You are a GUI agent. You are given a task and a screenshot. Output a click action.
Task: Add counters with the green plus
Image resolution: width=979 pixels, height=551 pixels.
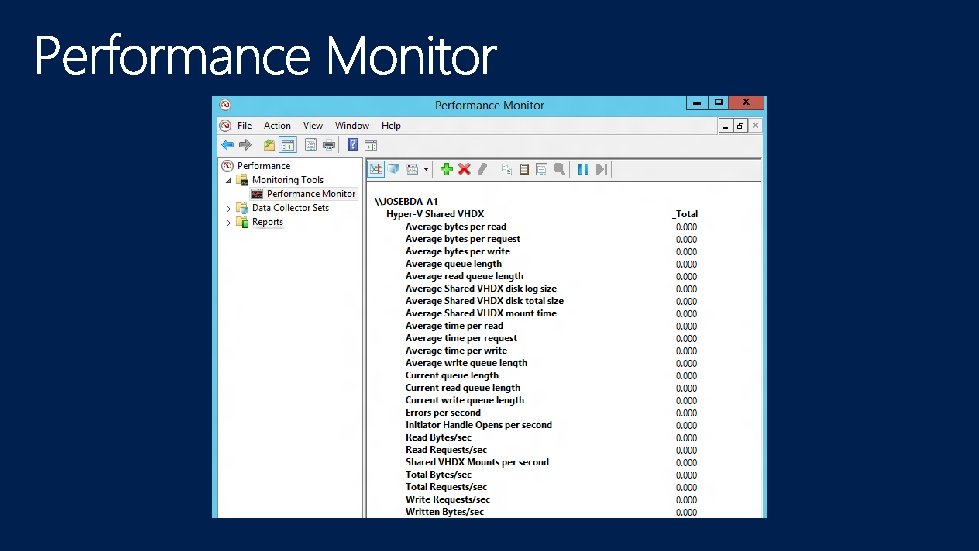click(446, 169)
